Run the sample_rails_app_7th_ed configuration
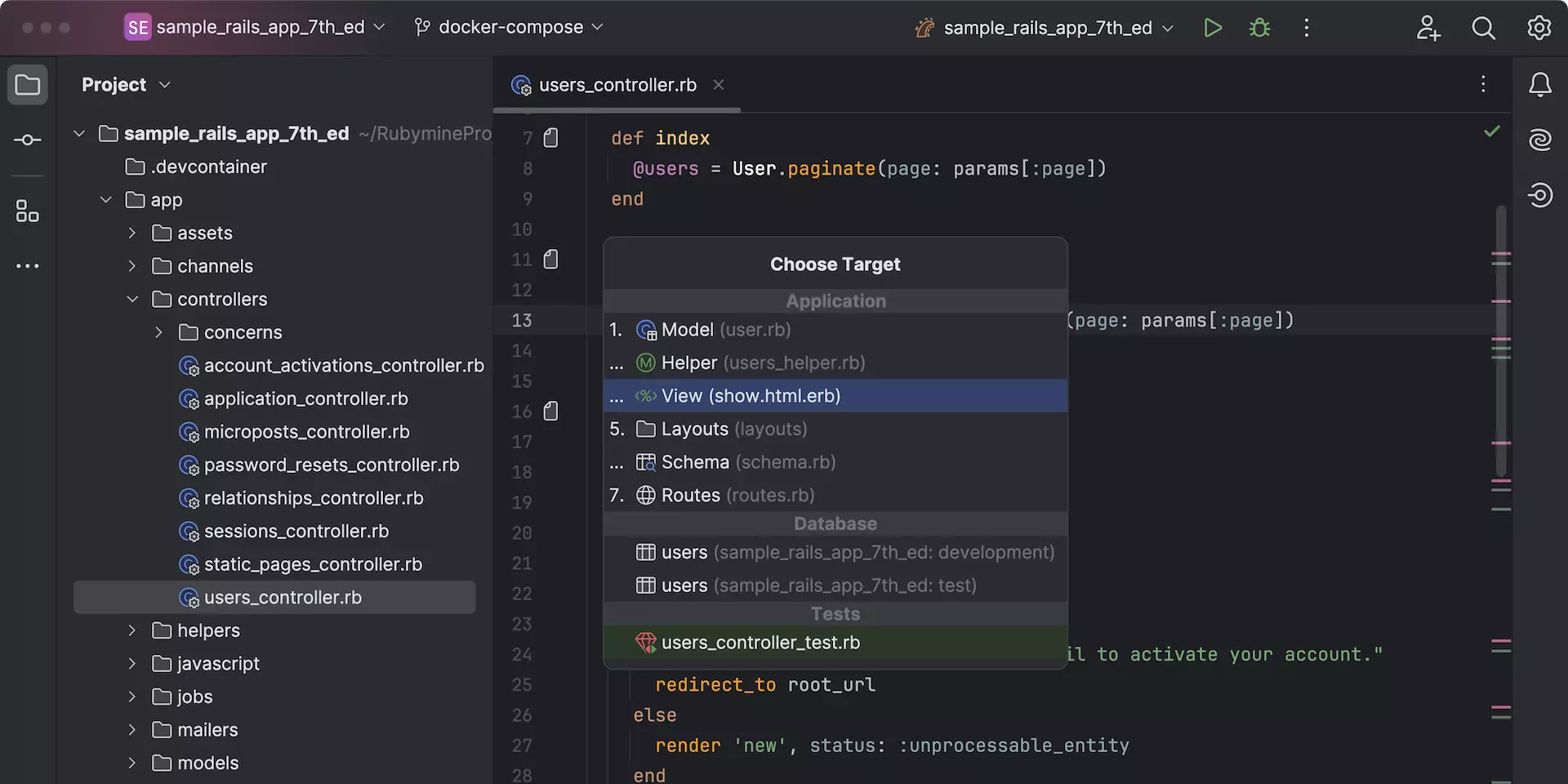This screenshot has width=1568, height=784. [x=1213, y=28]
